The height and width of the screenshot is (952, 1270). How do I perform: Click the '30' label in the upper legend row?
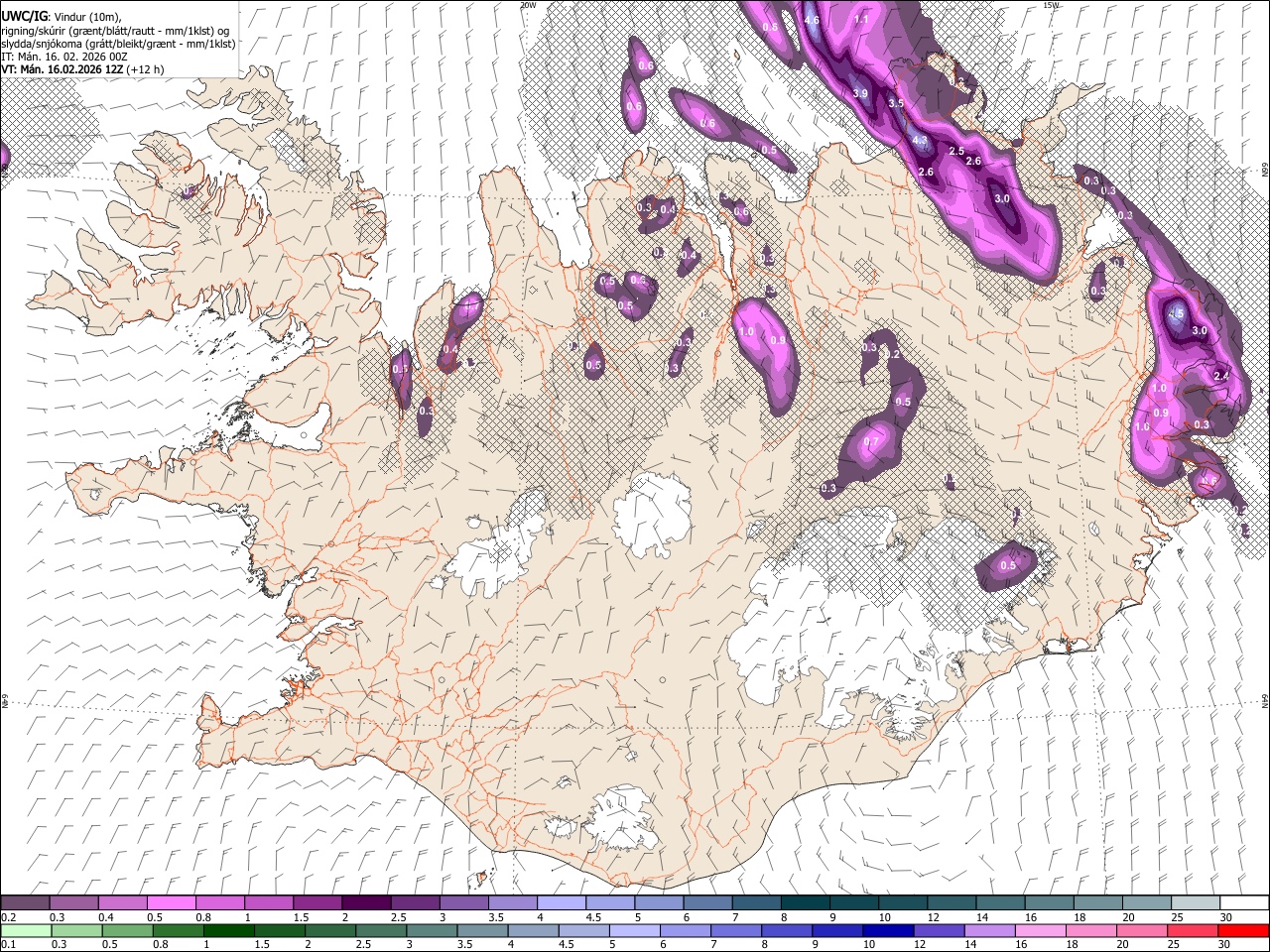1226,917
